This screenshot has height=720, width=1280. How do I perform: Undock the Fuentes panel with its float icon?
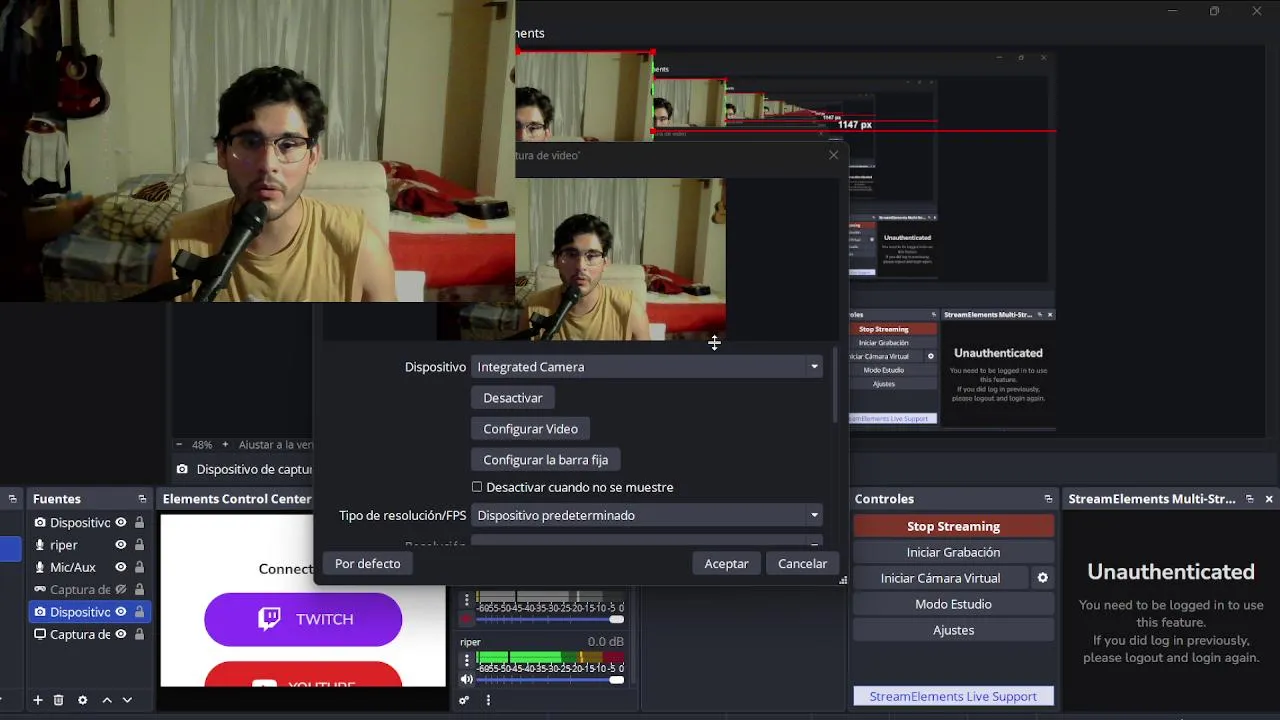tap(142, 499)
